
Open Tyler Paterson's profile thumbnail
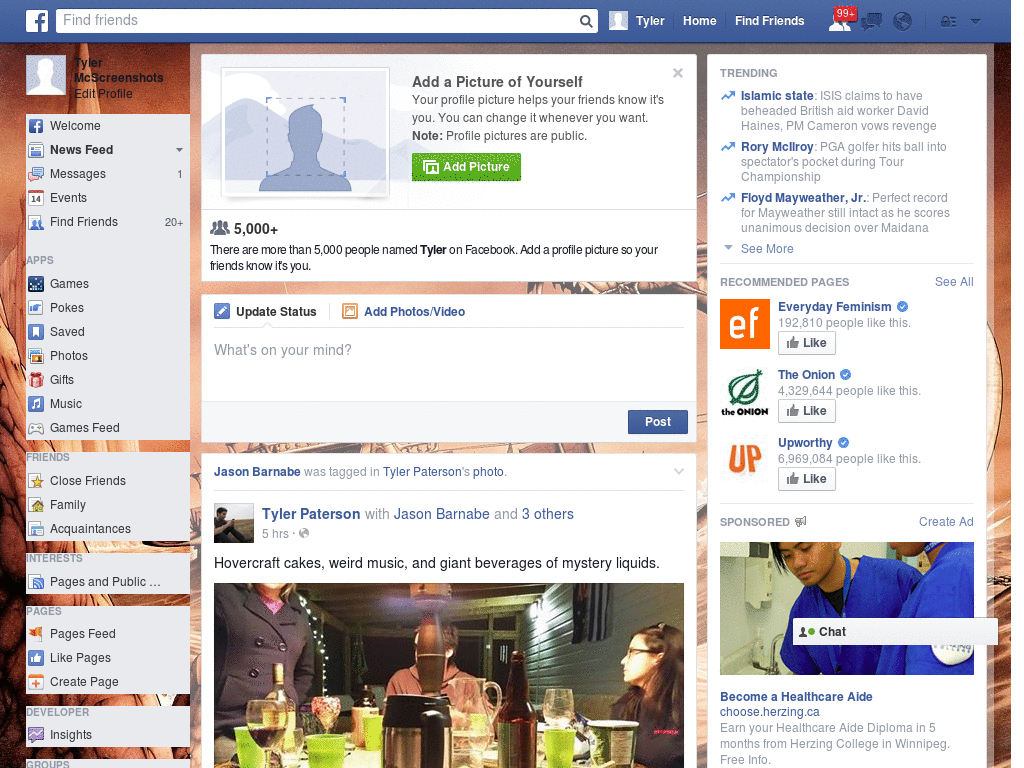(234, 523)
